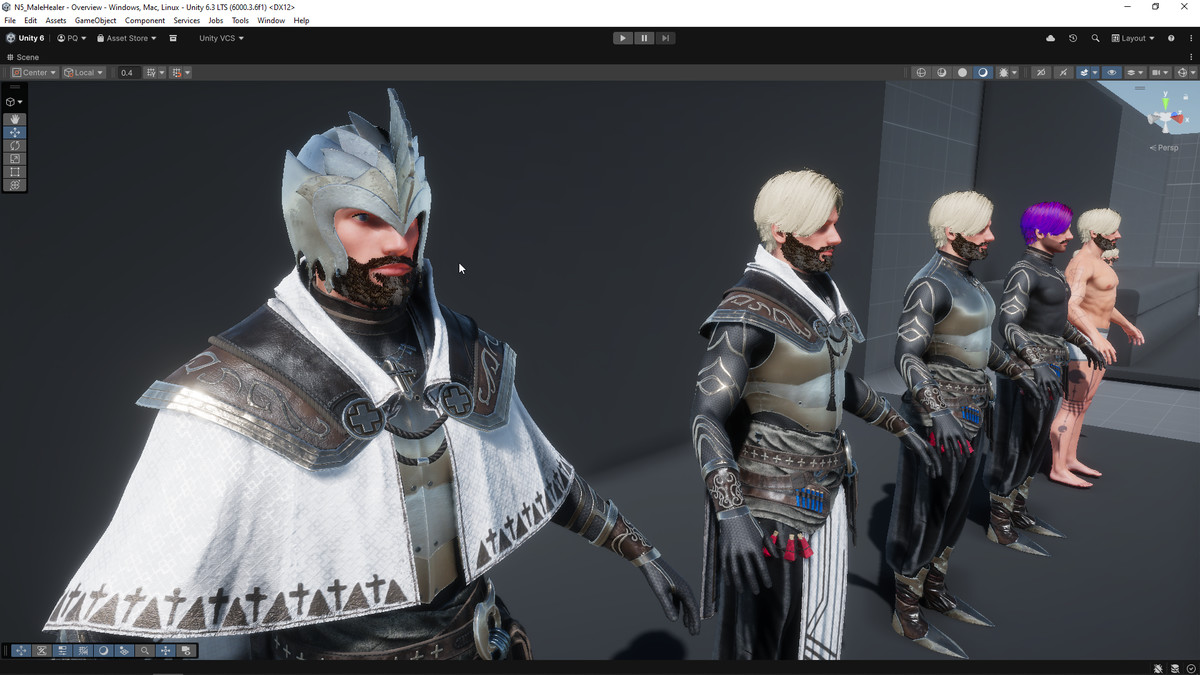The image size is (1200, 675).
Task: Select the Rotate tool
Action: [15, 146]
